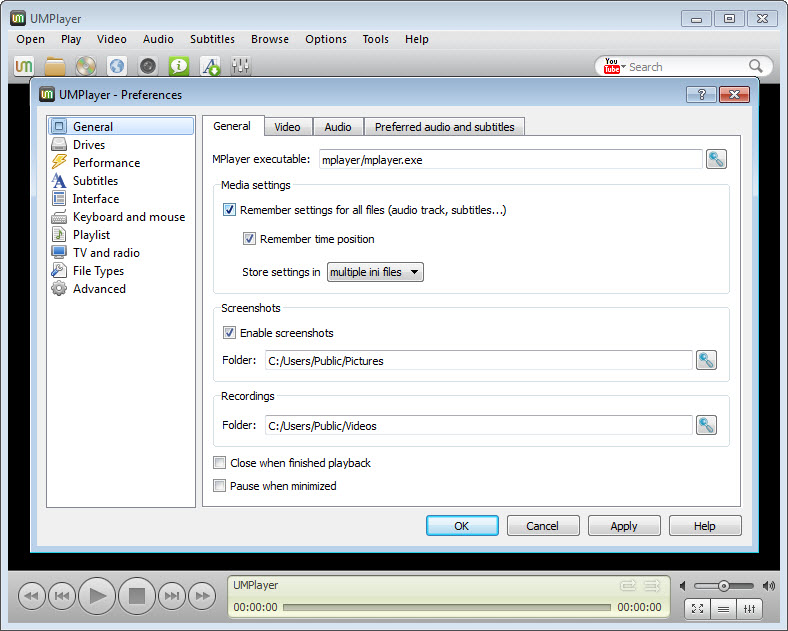The width and height of the screenshot is (788, 631).
Task: Toggle shuffle icon in display panel
Action: [x=652, y=585]
